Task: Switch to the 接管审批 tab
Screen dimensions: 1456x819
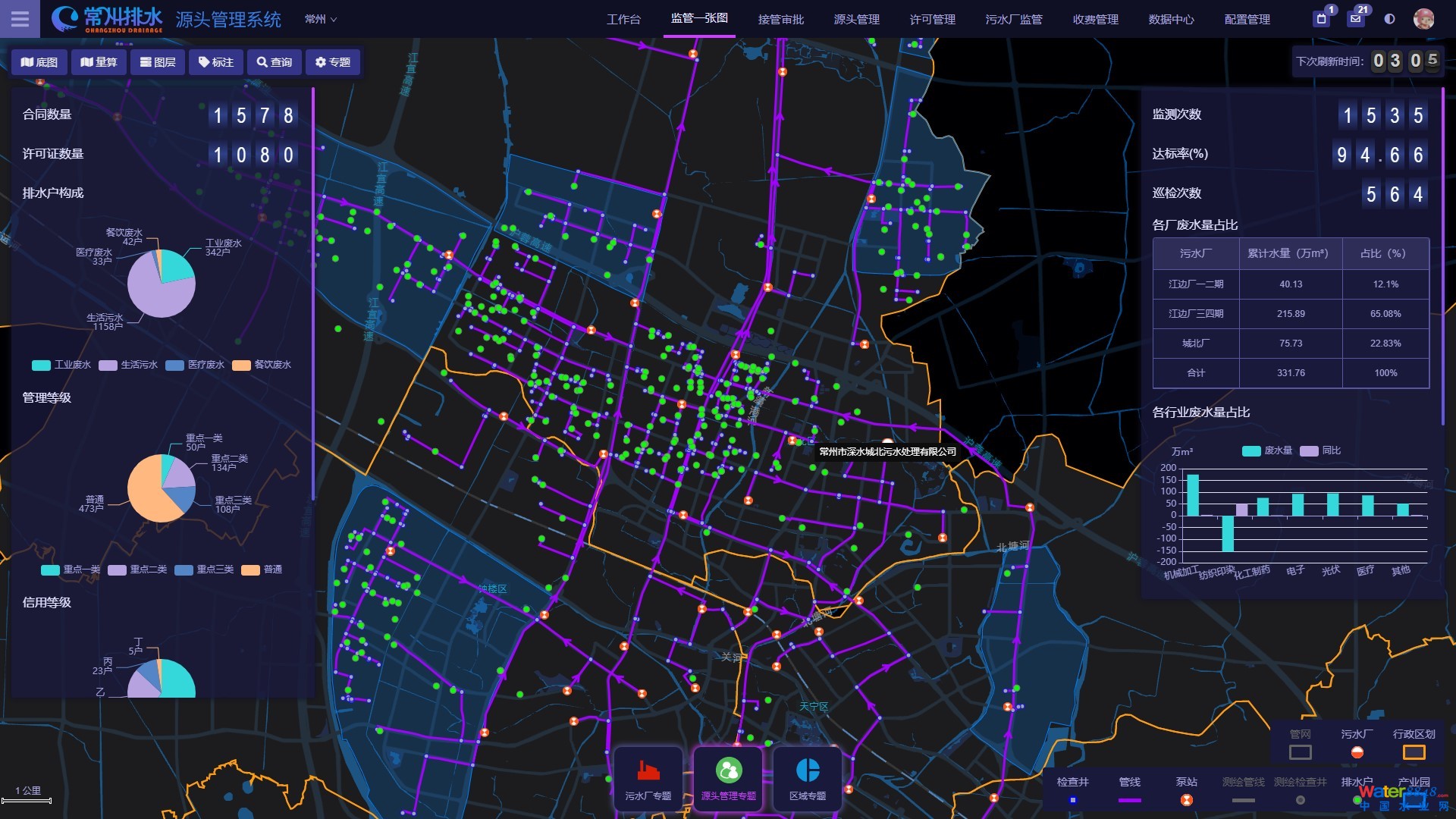Action: (x=780, y=19)
